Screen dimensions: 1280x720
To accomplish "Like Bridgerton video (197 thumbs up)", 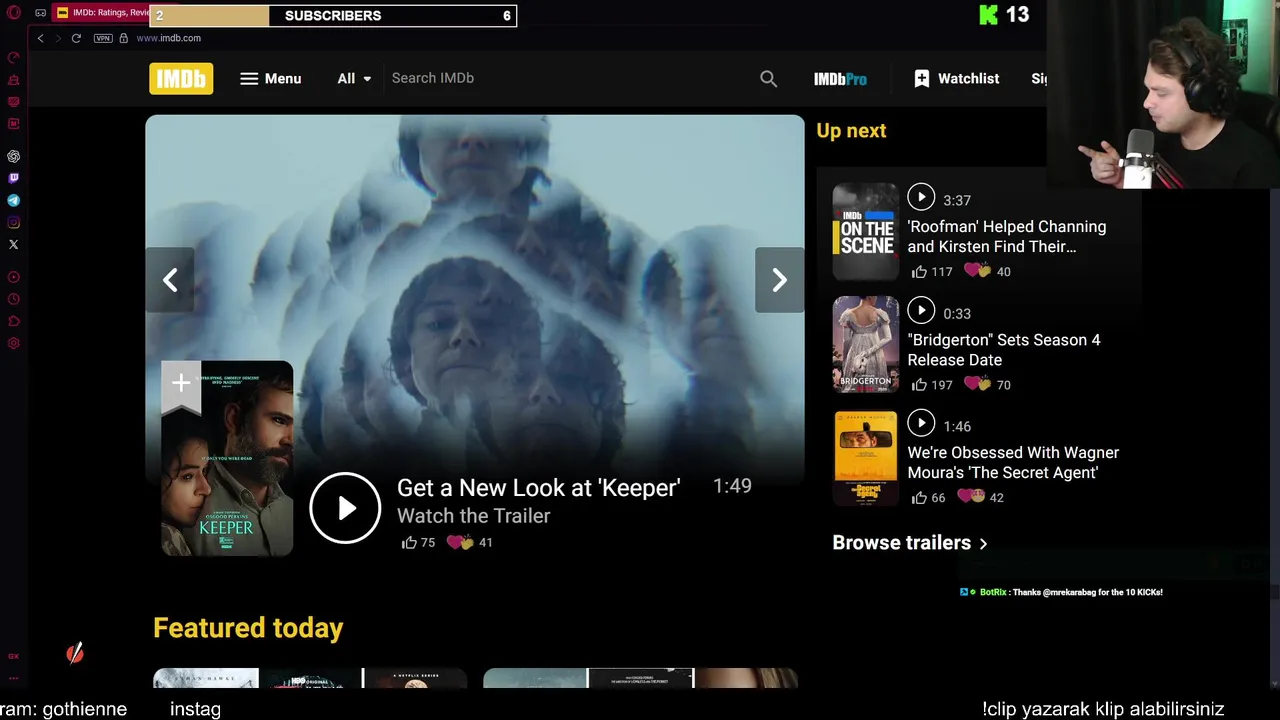I will 932,384.
